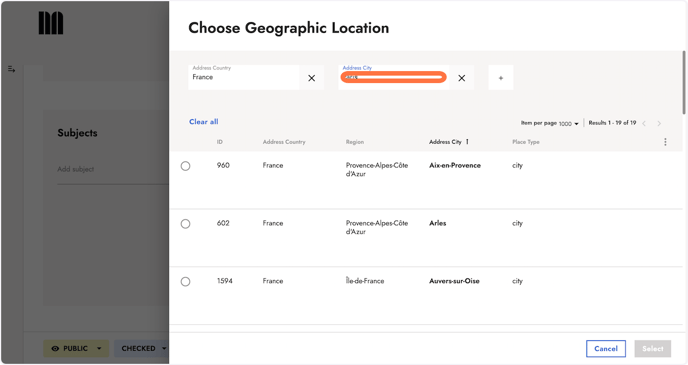Screen dimensions: 688x365
Task: Add another filter with plus button
Action: click(501, 78)
